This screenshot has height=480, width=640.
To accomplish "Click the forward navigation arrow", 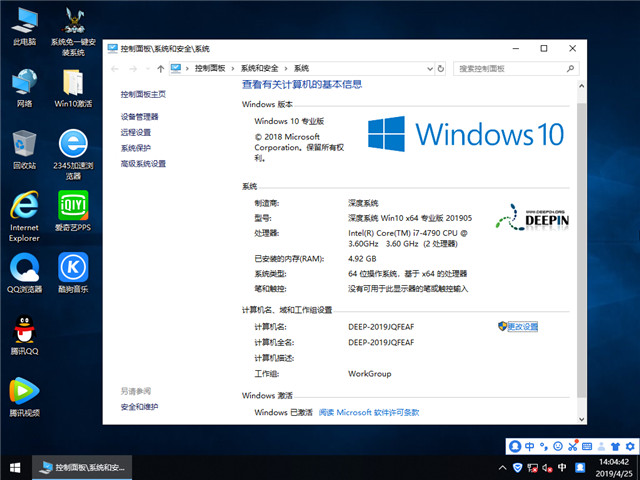I will (133, 69).
